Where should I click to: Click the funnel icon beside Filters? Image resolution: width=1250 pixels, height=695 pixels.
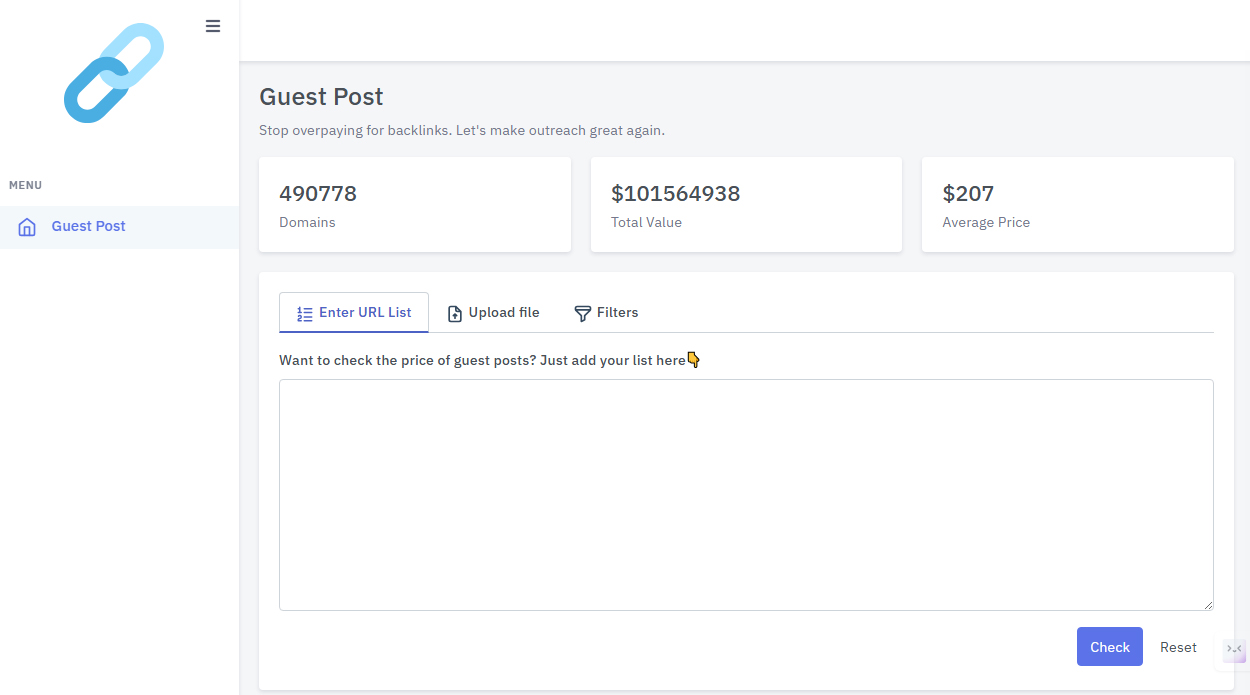coord(582,314)
